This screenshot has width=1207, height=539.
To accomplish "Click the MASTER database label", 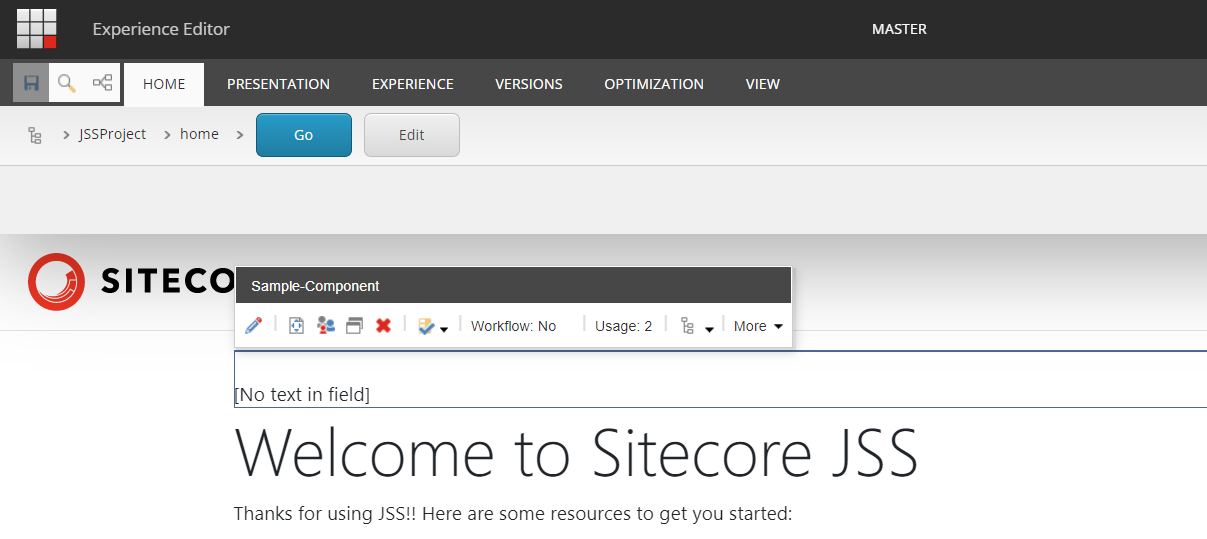I will click(x=899, y=29).
